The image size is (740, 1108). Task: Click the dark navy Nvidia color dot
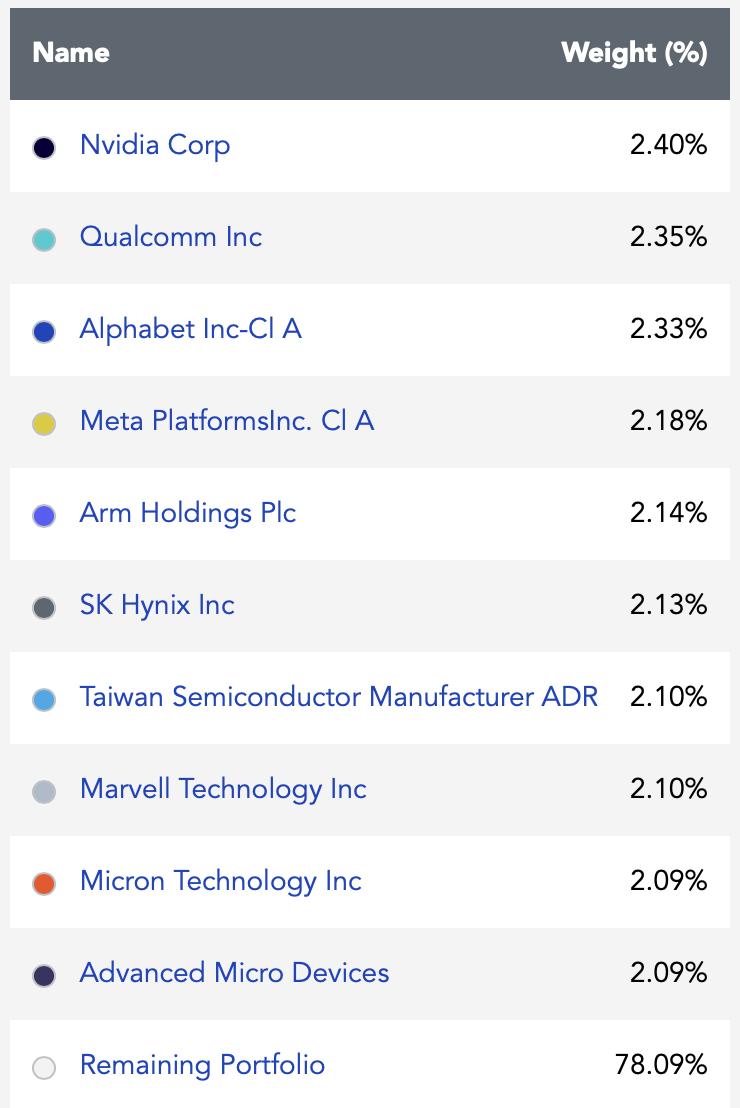[x=44, y=148]
